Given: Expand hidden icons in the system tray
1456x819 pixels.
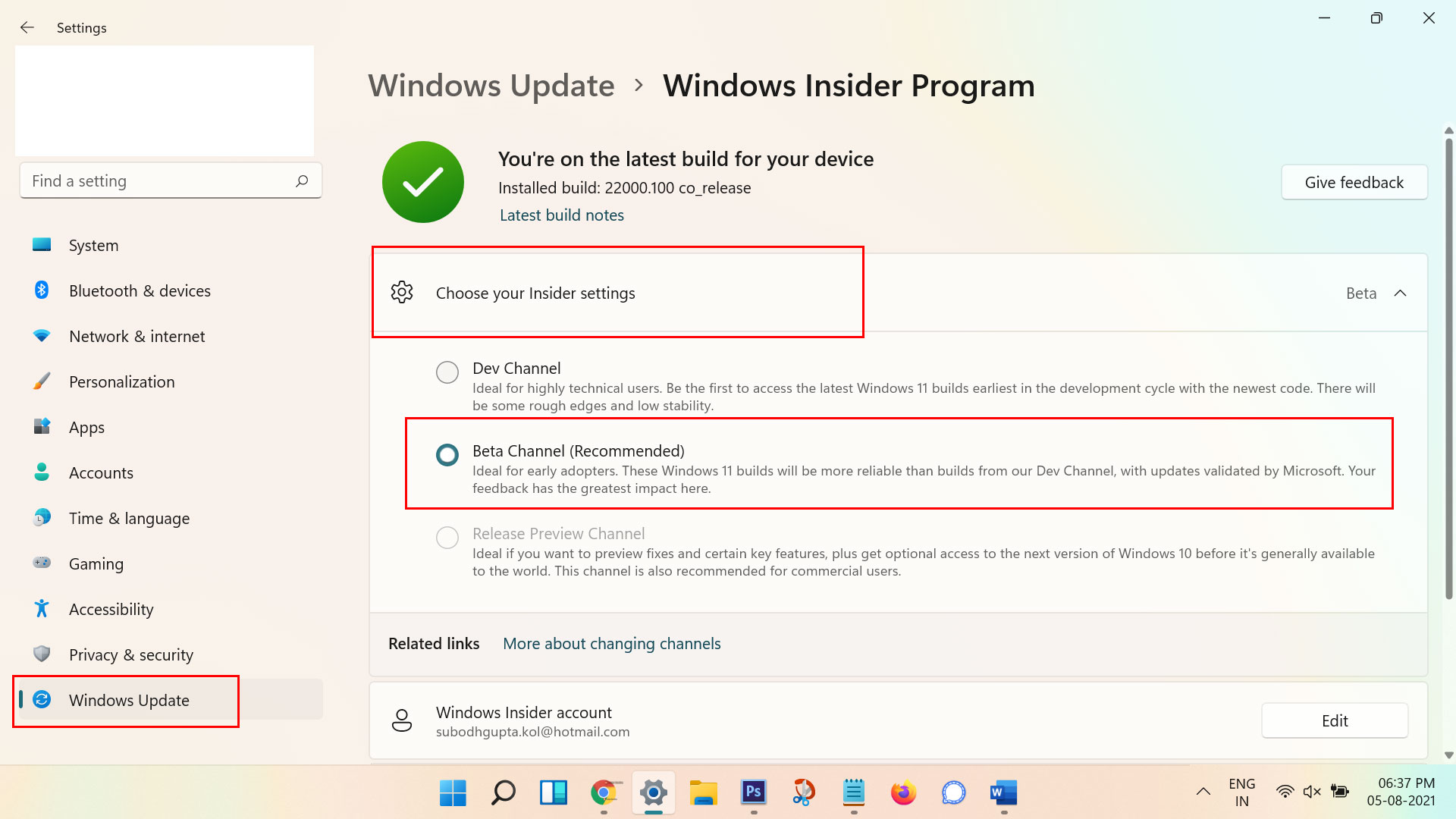Looking at the screenshot, I should point(1203,792).
